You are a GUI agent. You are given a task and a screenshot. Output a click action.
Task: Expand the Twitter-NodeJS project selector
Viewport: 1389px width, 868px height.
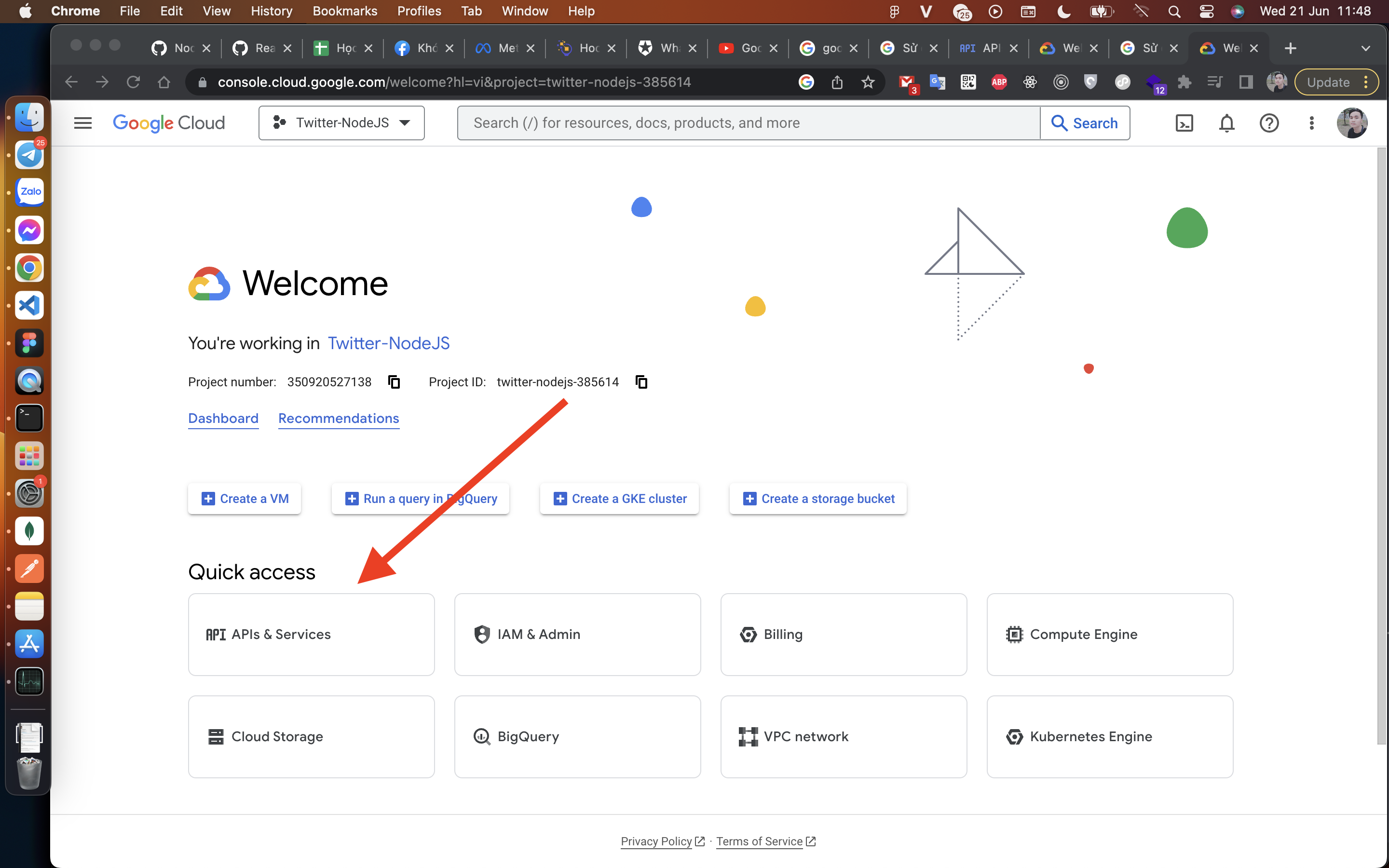pos(341,123)
